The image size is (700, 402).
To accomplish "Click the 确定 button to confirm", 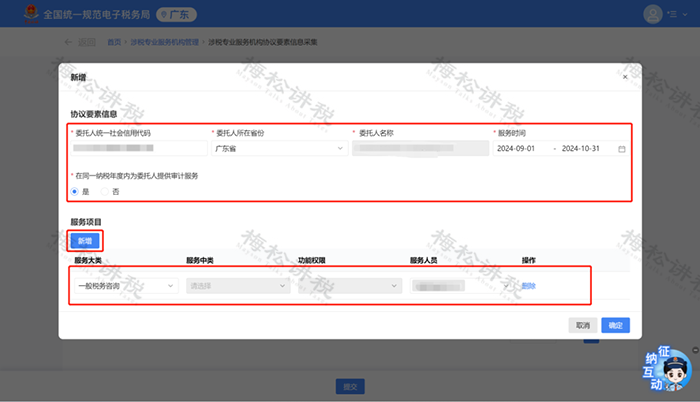I will [x=615, y=325].
